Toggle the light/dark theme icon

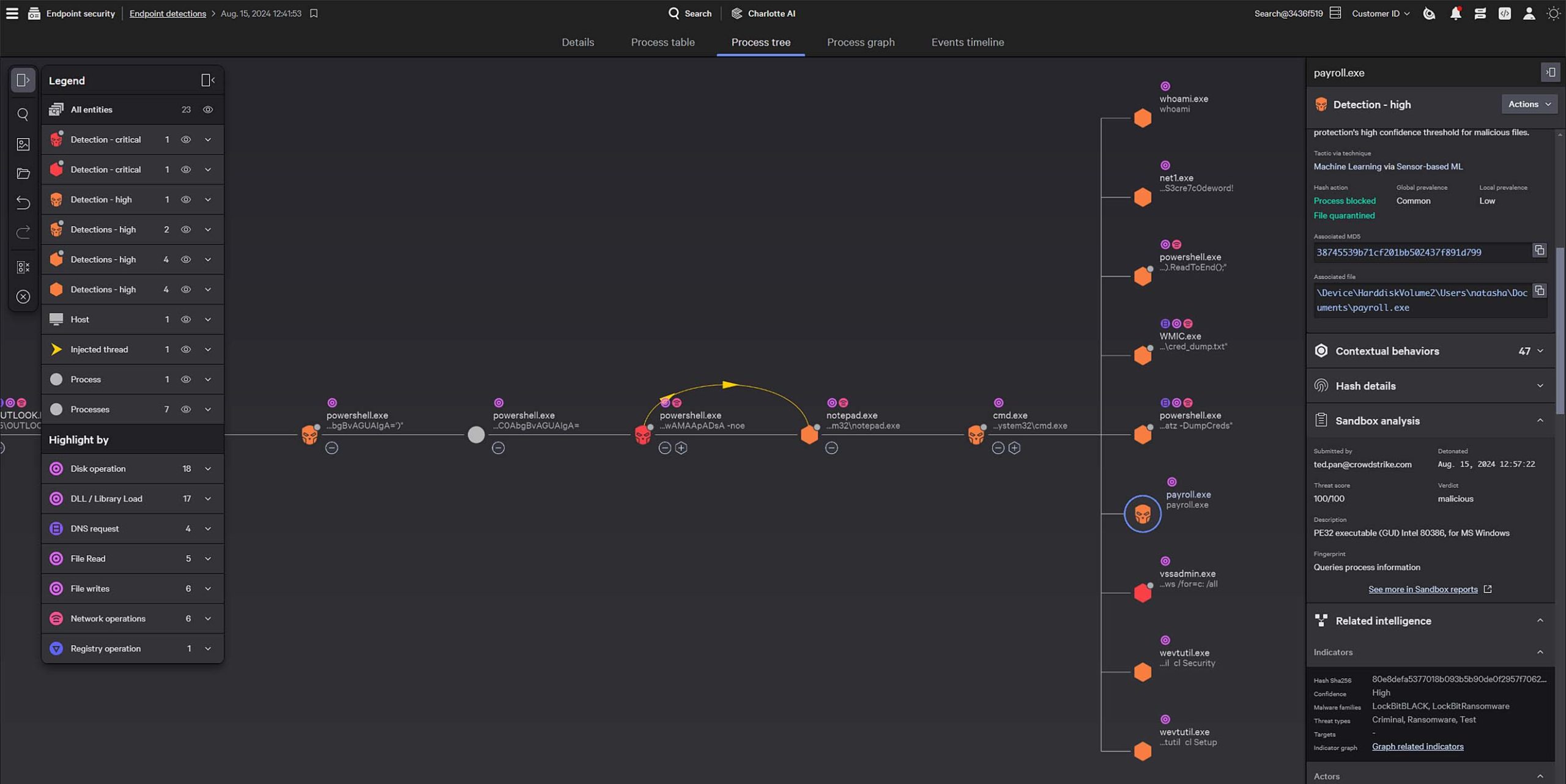pos(1553,13)
